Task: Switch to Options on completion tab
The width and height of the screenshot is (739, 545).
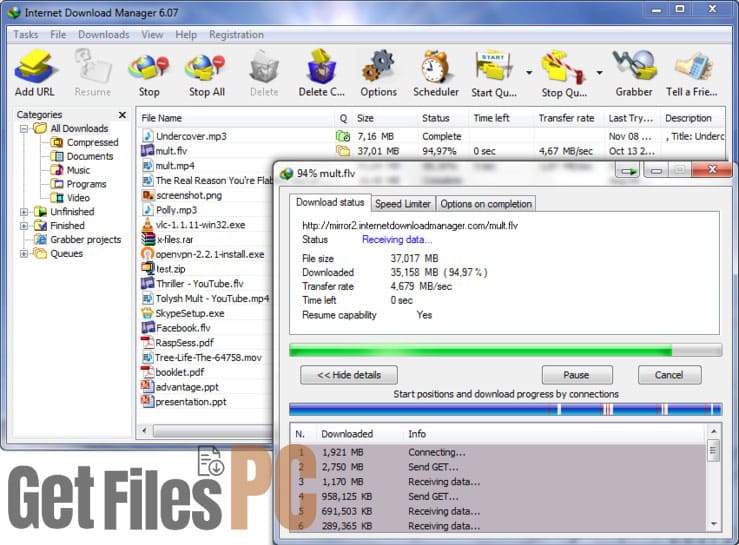Action: [x=486, y=204]
